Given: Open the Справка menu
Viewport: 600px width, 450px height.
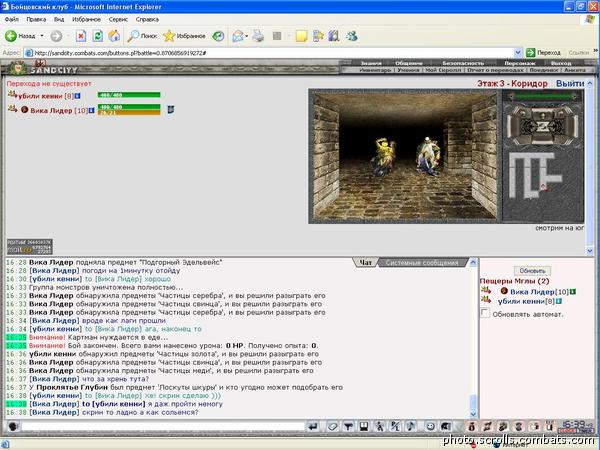Looking at the screenshot, I should (x=147, y=19).
